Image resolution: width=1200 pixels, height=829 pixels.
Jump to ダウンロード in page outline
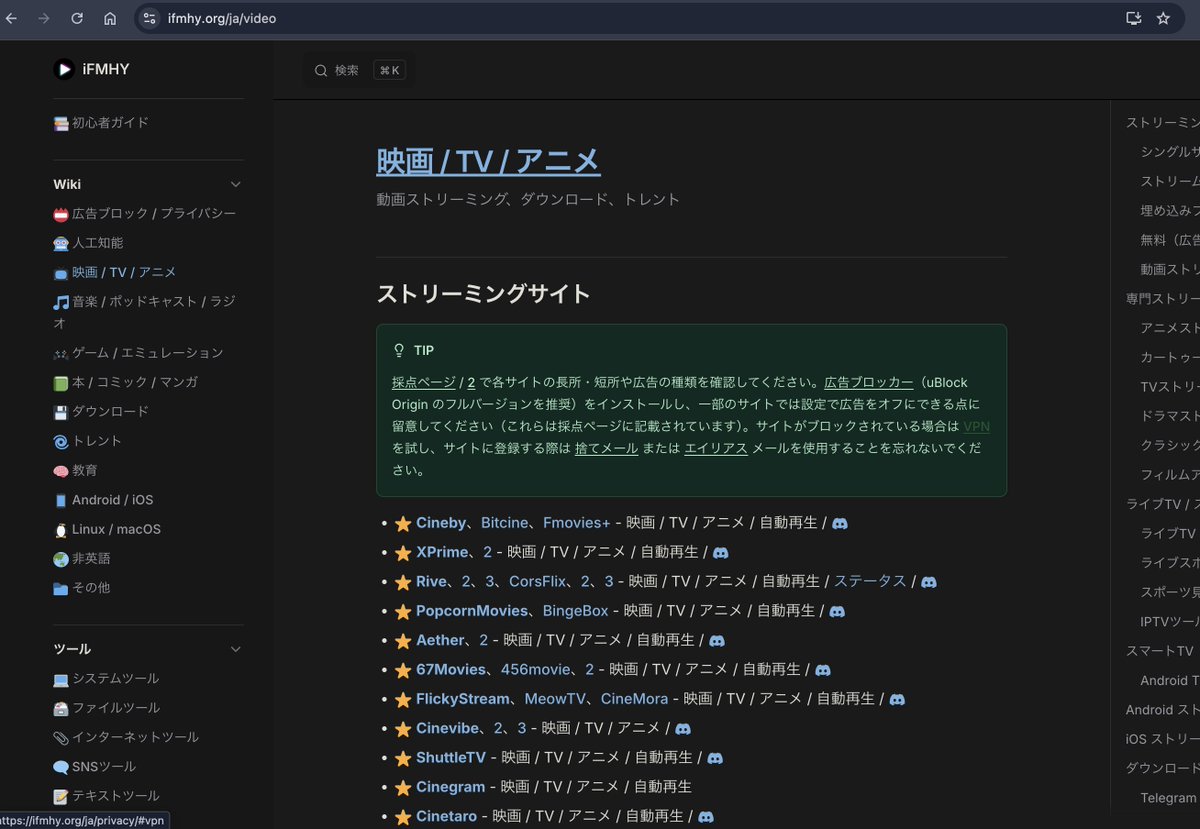[1162, 769]
